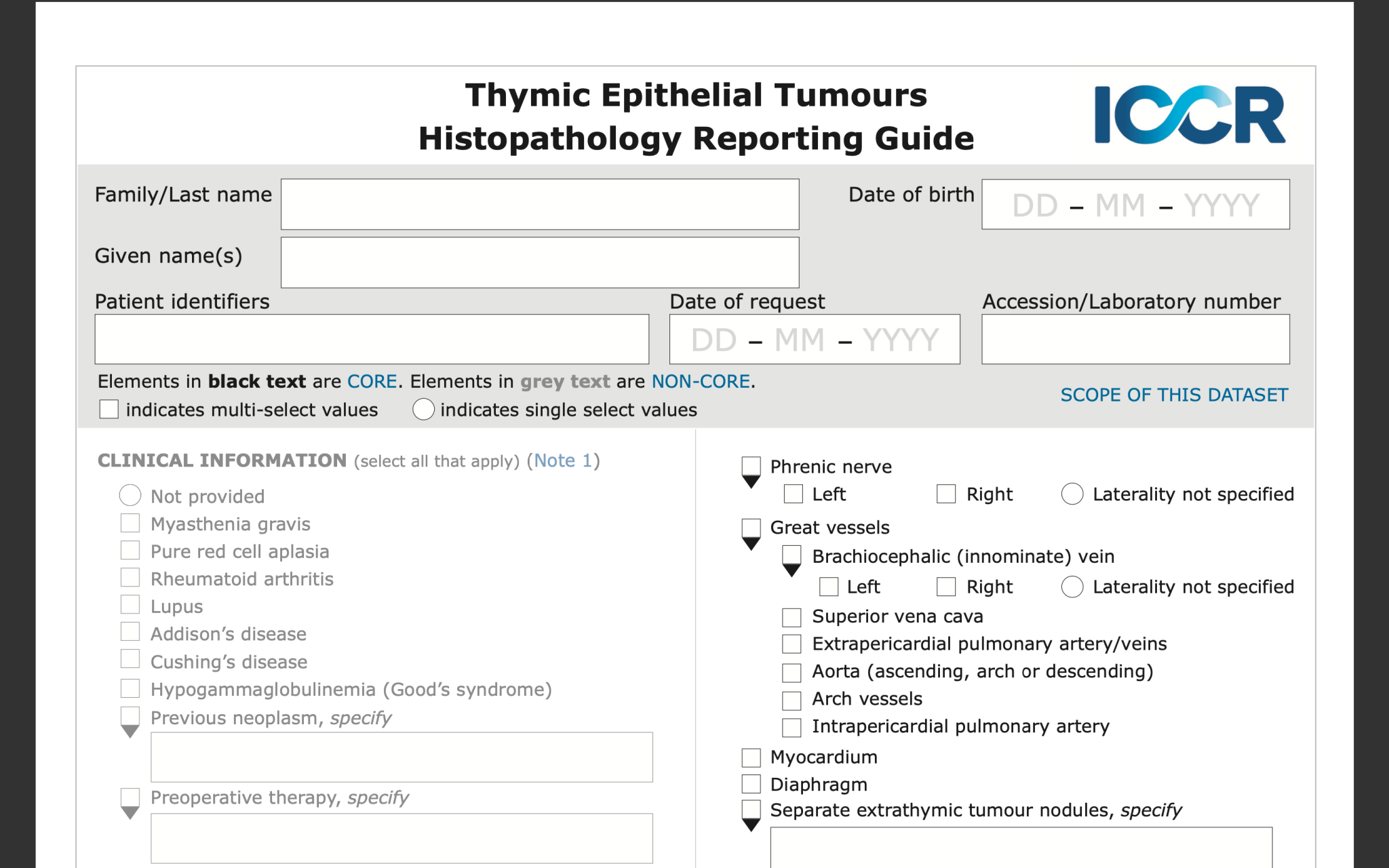Check the Diaphragm checkbox
Viewport: 1389px width, 868px height.
click(750, 784)
